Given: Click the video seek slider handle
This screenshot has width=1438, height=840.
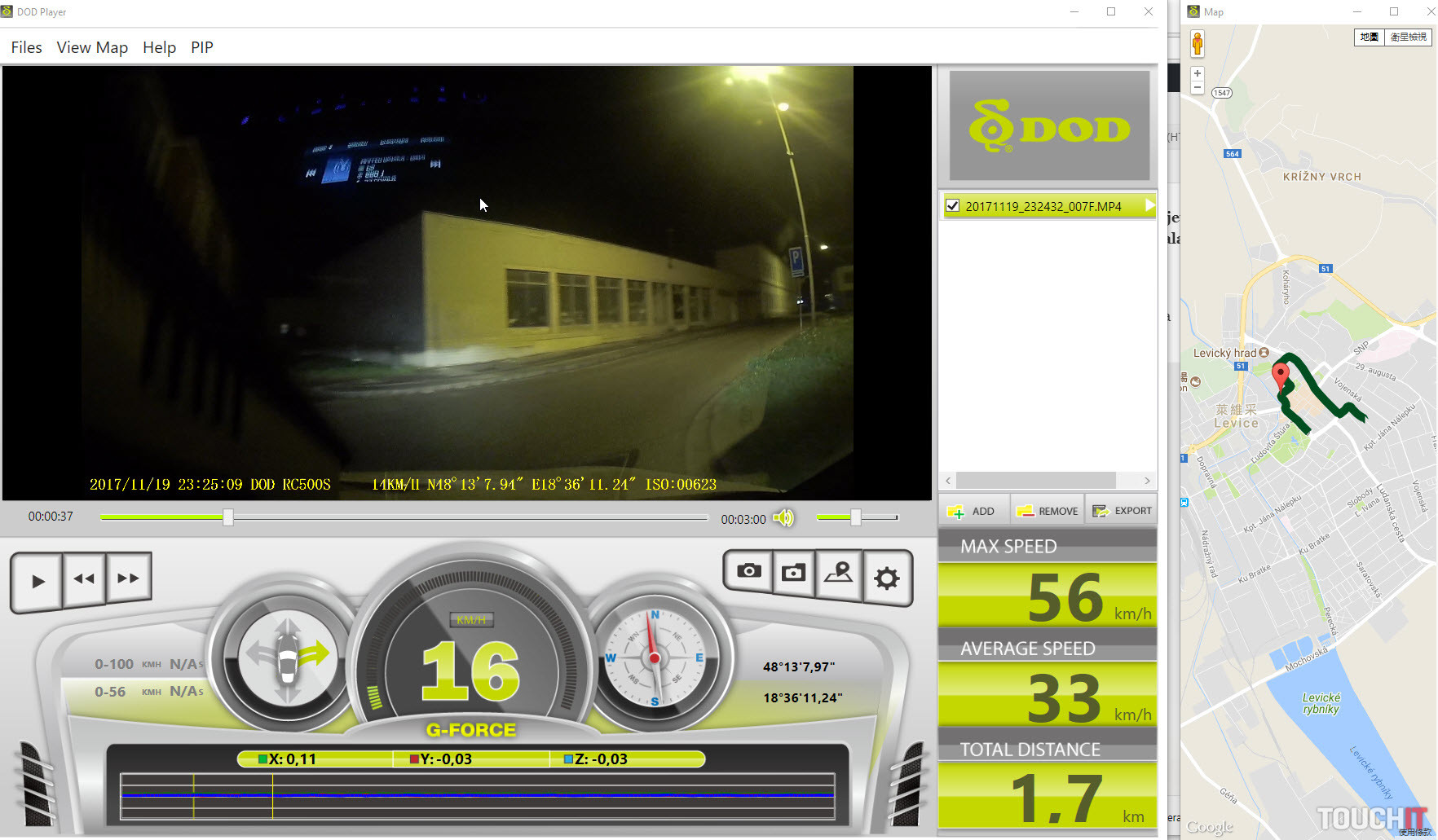Looking at the screenshot, I should pos(228,517).
